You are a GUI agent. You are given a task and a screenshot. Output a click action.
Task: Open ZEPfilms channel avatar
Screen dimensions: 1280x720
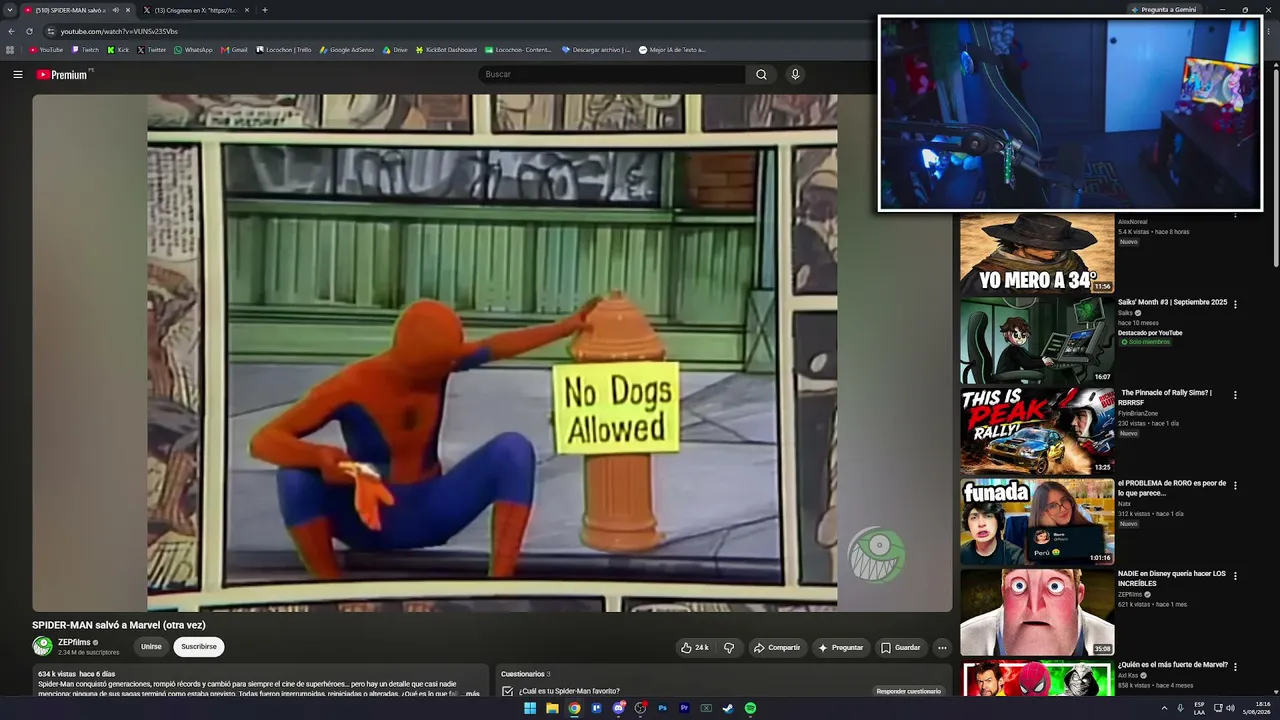tap(42, 647)
